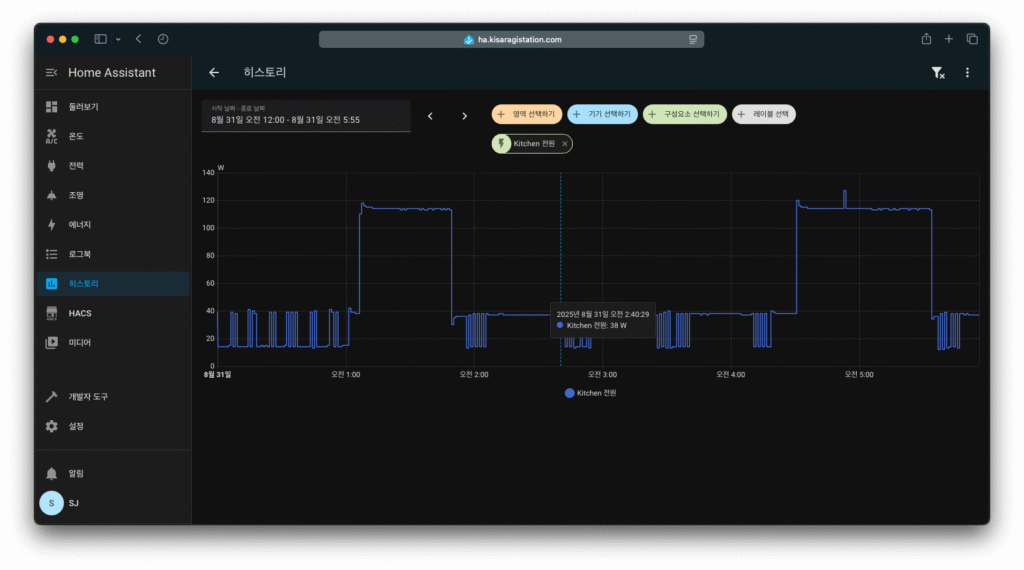Open the 온도 climate panel

click(76, 136)
